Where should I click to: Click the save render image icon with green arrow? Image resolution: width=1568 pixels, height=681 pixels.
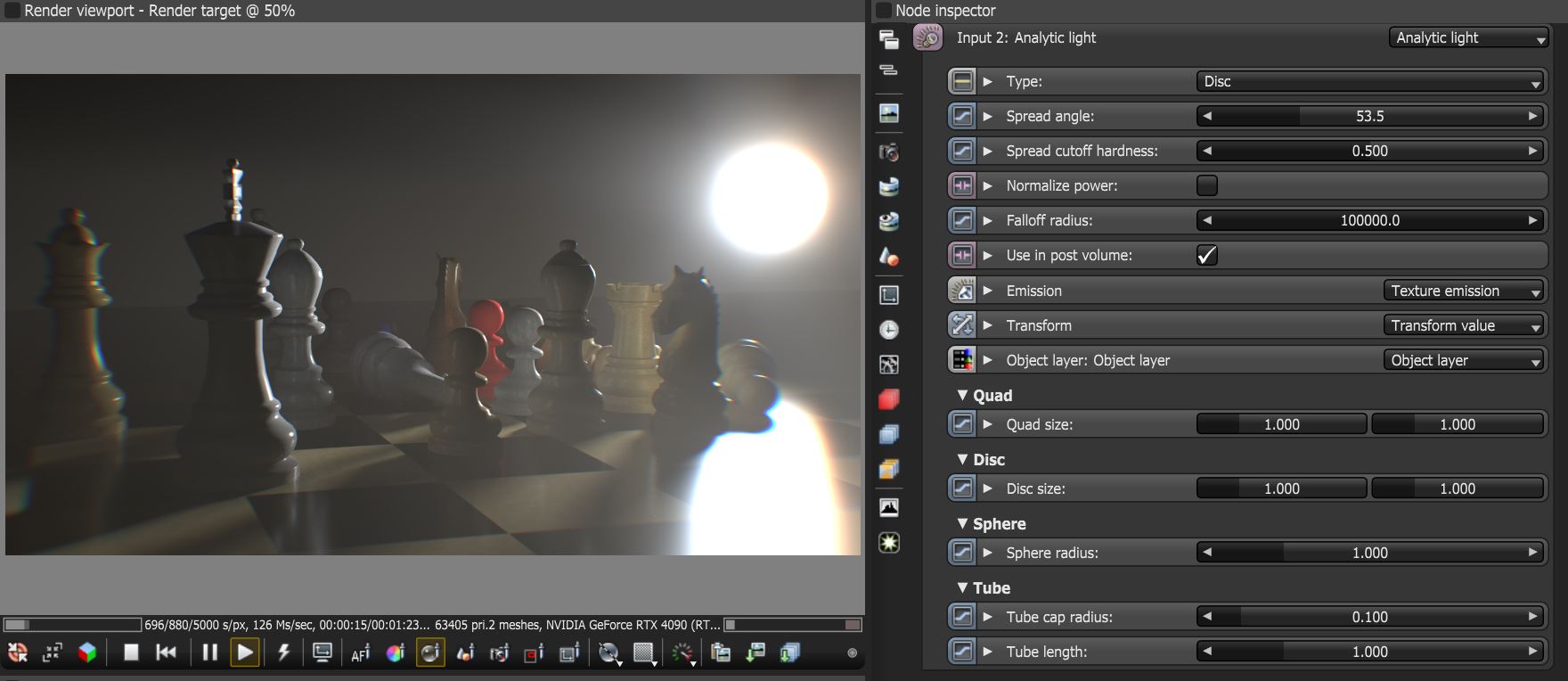755,653
